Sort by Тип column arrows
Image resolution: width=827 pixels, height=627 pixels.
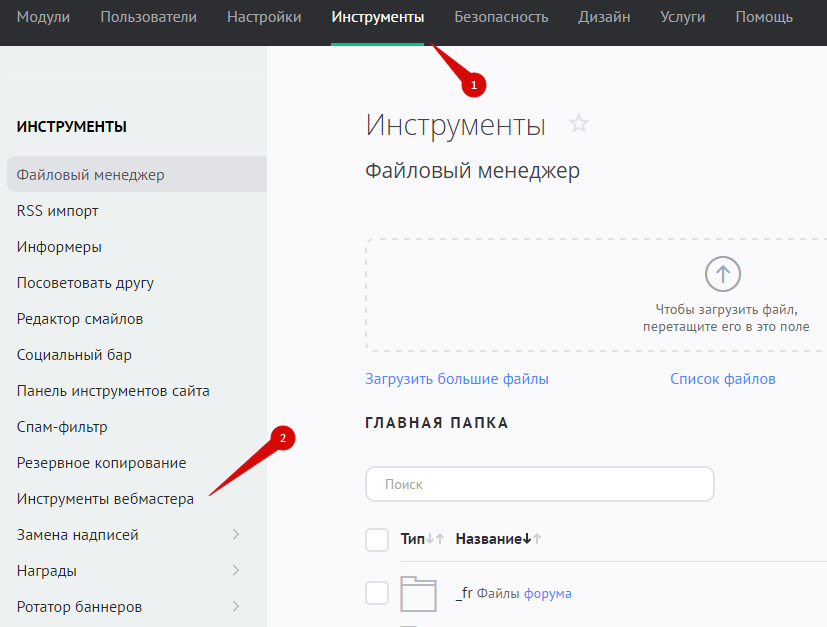(x=434, y=539)
